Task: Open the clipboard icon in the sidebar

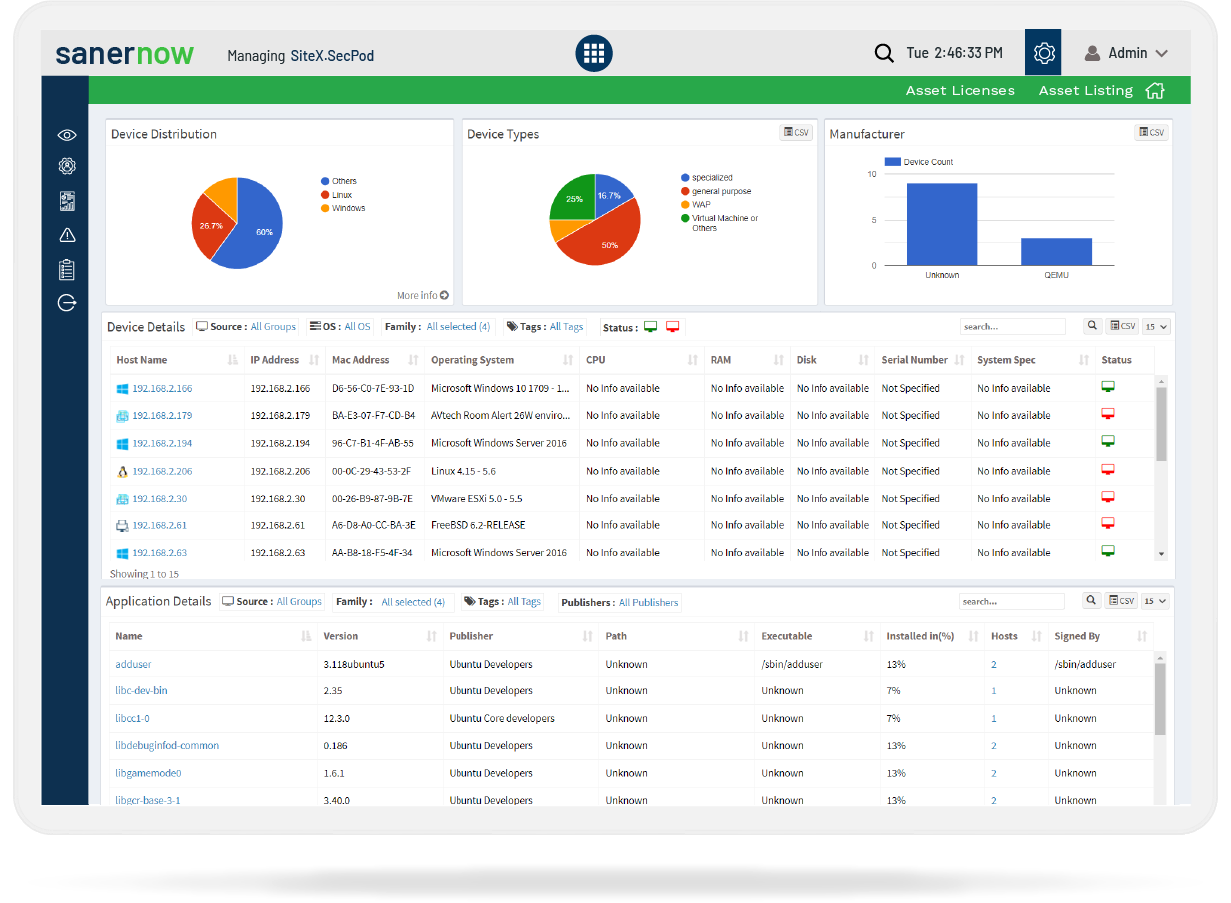Action: tap(67, 269)
